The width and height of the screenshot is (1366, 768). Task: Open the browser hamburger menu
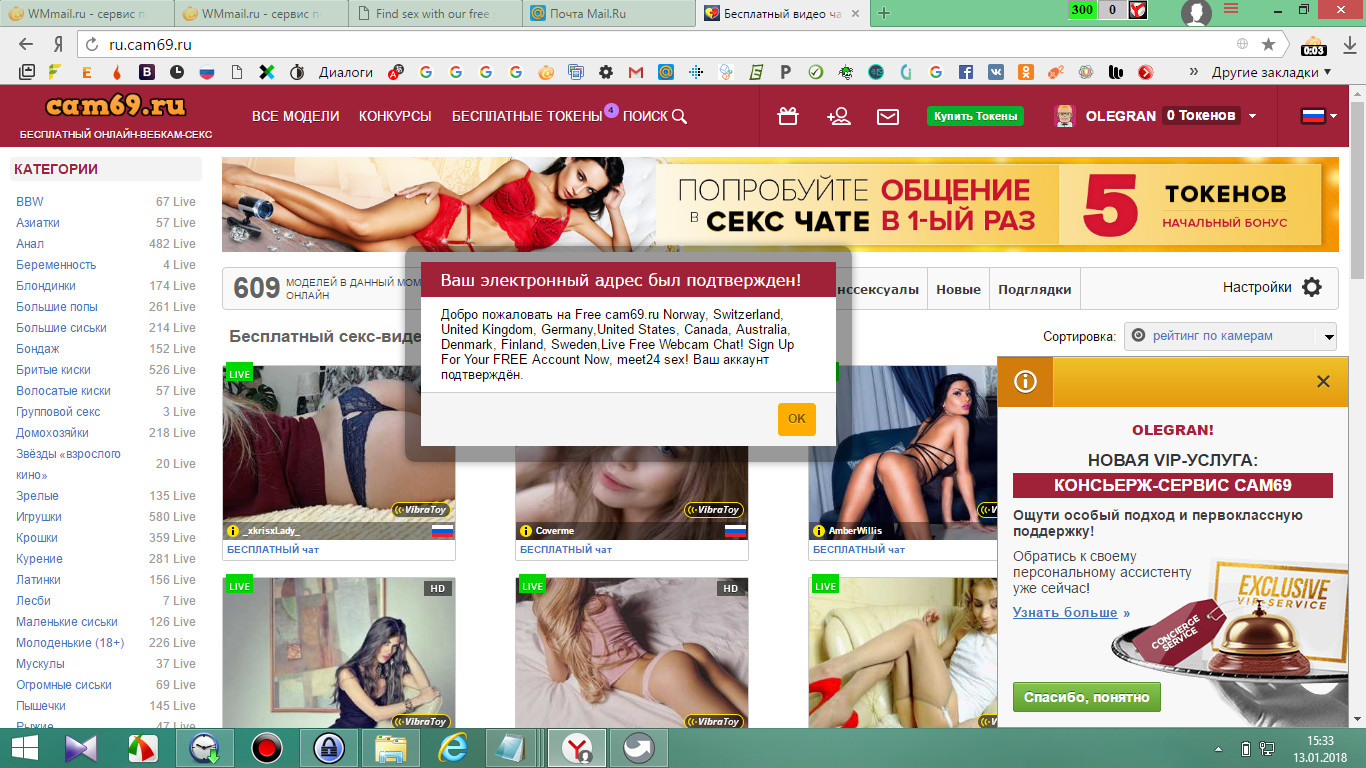point(1231,9)
